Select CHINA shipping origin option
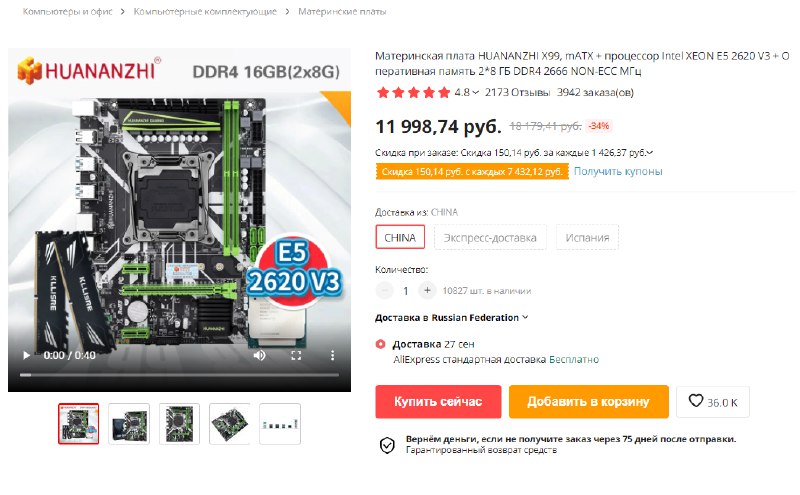This screenshot has width=800, height=495. (400, 237)
